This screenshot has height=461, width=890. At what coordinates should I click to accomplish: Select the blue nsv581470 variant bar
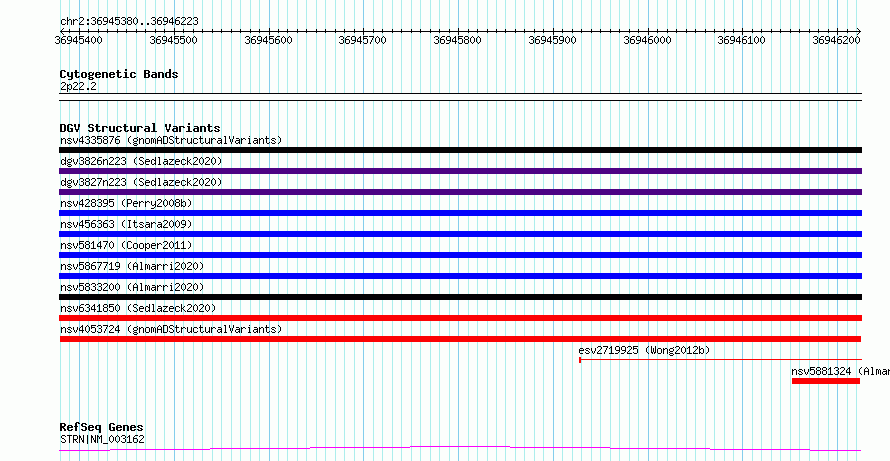460,255
